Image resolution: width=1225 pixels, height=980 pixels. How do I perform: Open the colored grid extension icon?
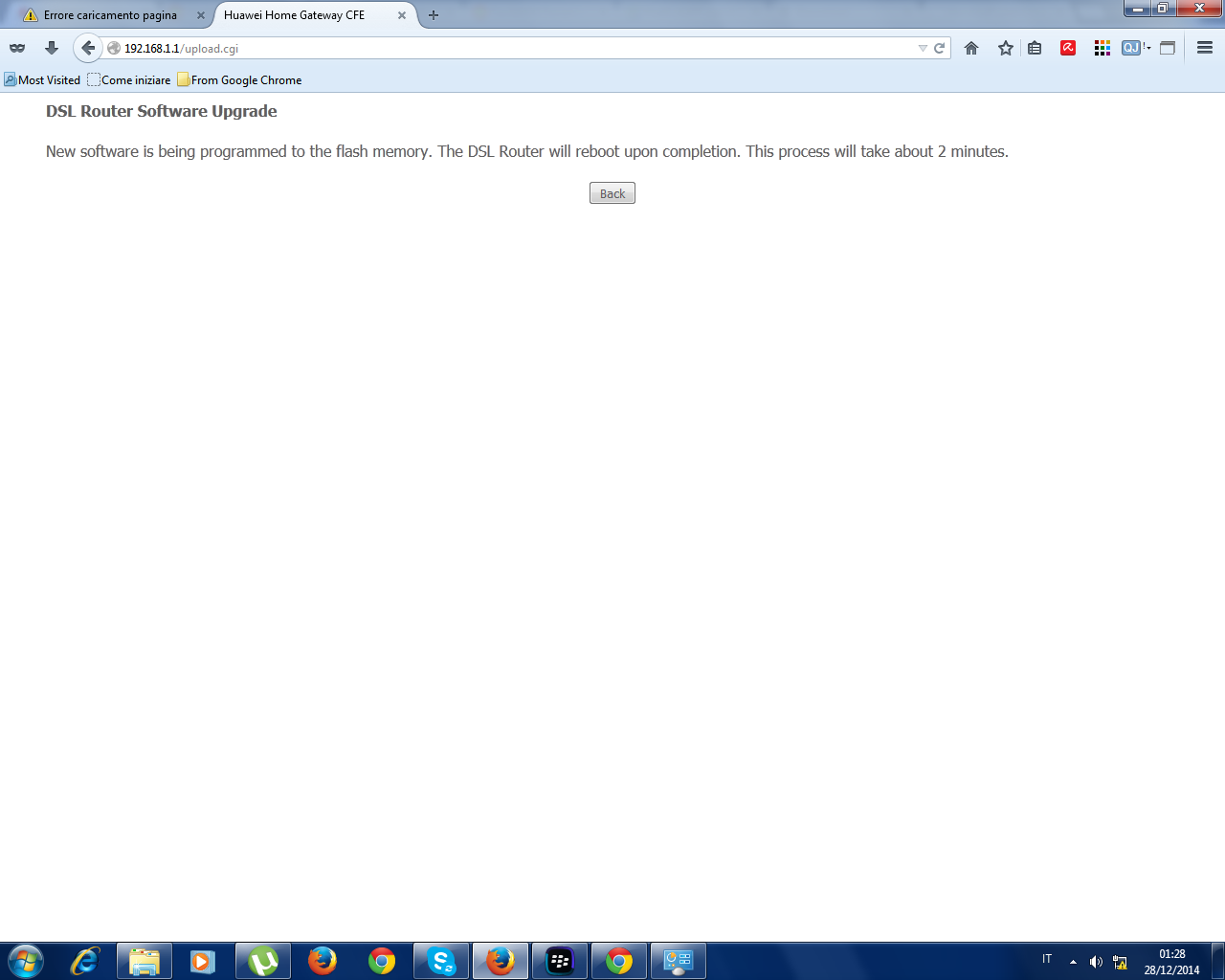pyautogui.click(x=1102, y=48)
